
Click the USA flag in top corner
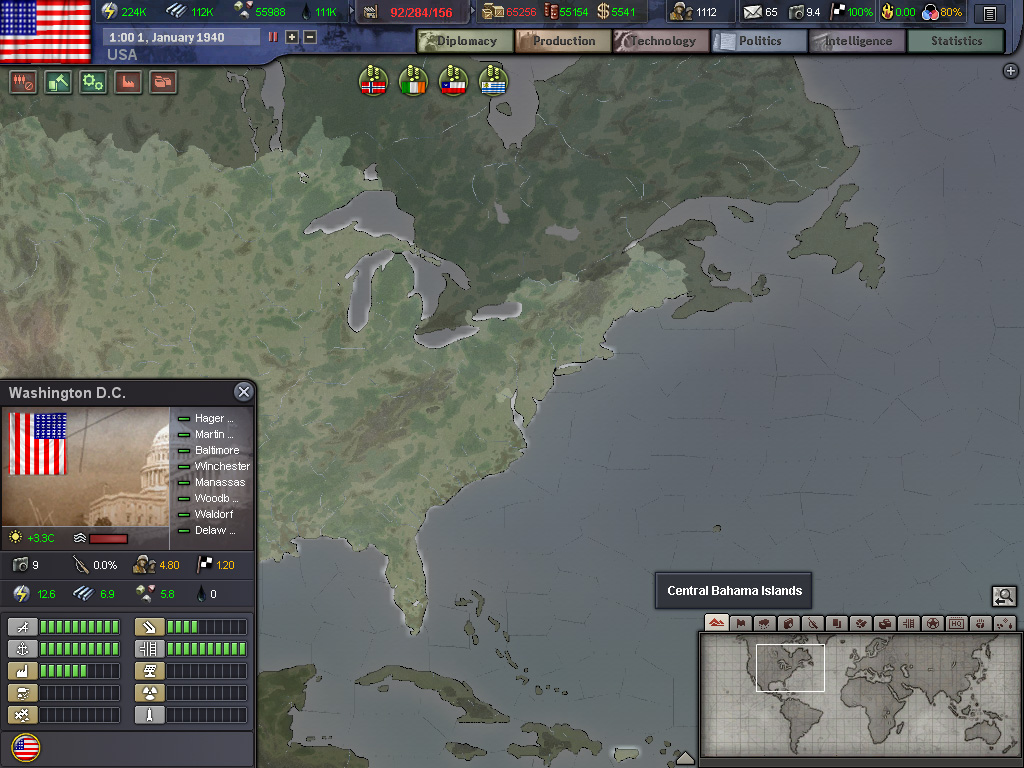(46, 29)
